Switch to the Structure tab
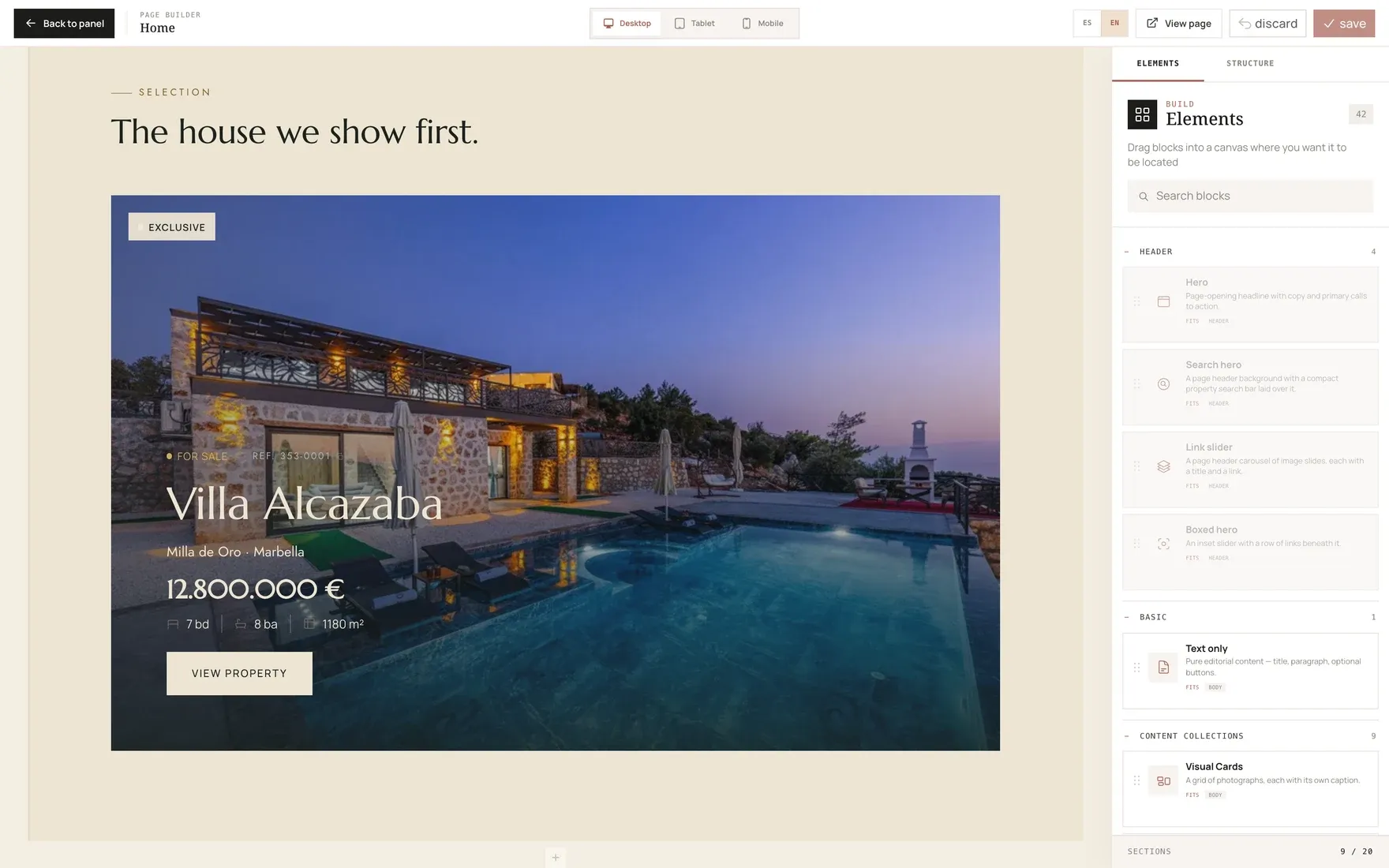 coord(1250,63)
